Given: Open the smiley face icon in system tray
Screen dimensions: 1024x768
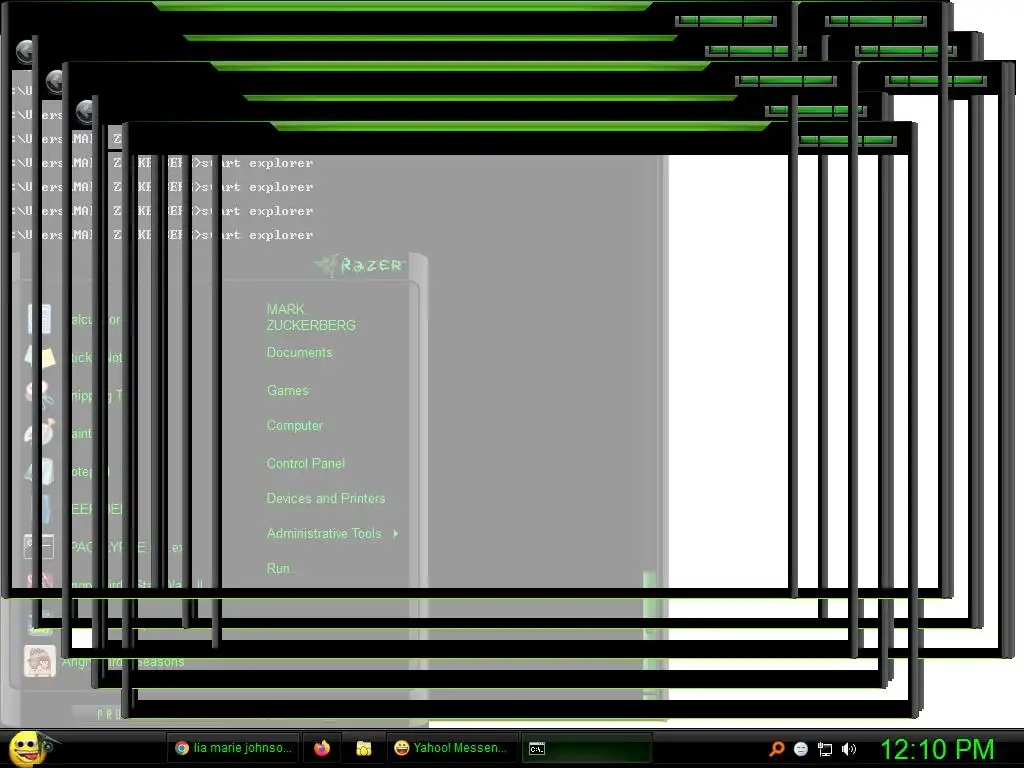Looking at the screenshot, I should tap(801, 749).
